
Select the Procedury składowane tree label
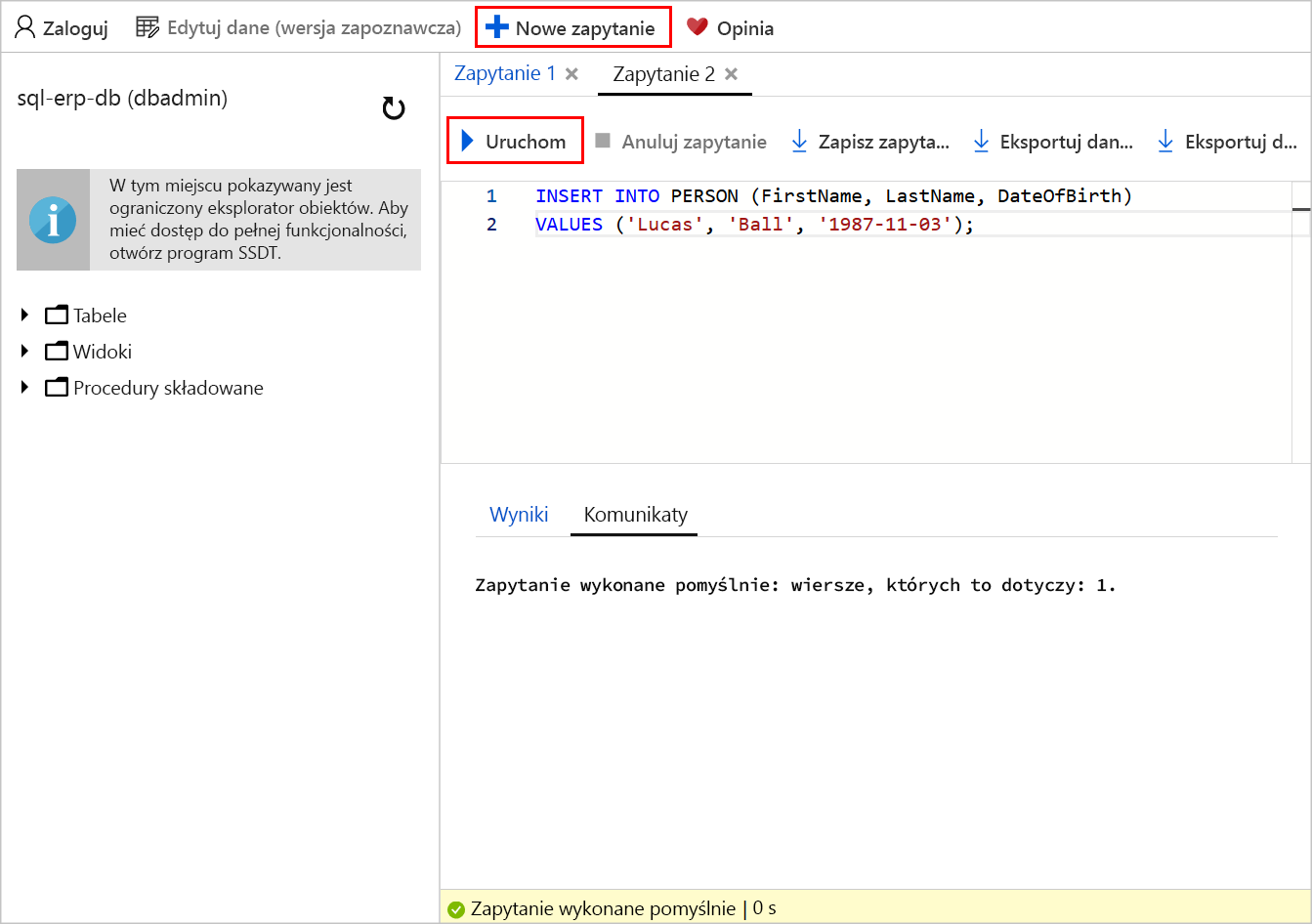[168, 388]
